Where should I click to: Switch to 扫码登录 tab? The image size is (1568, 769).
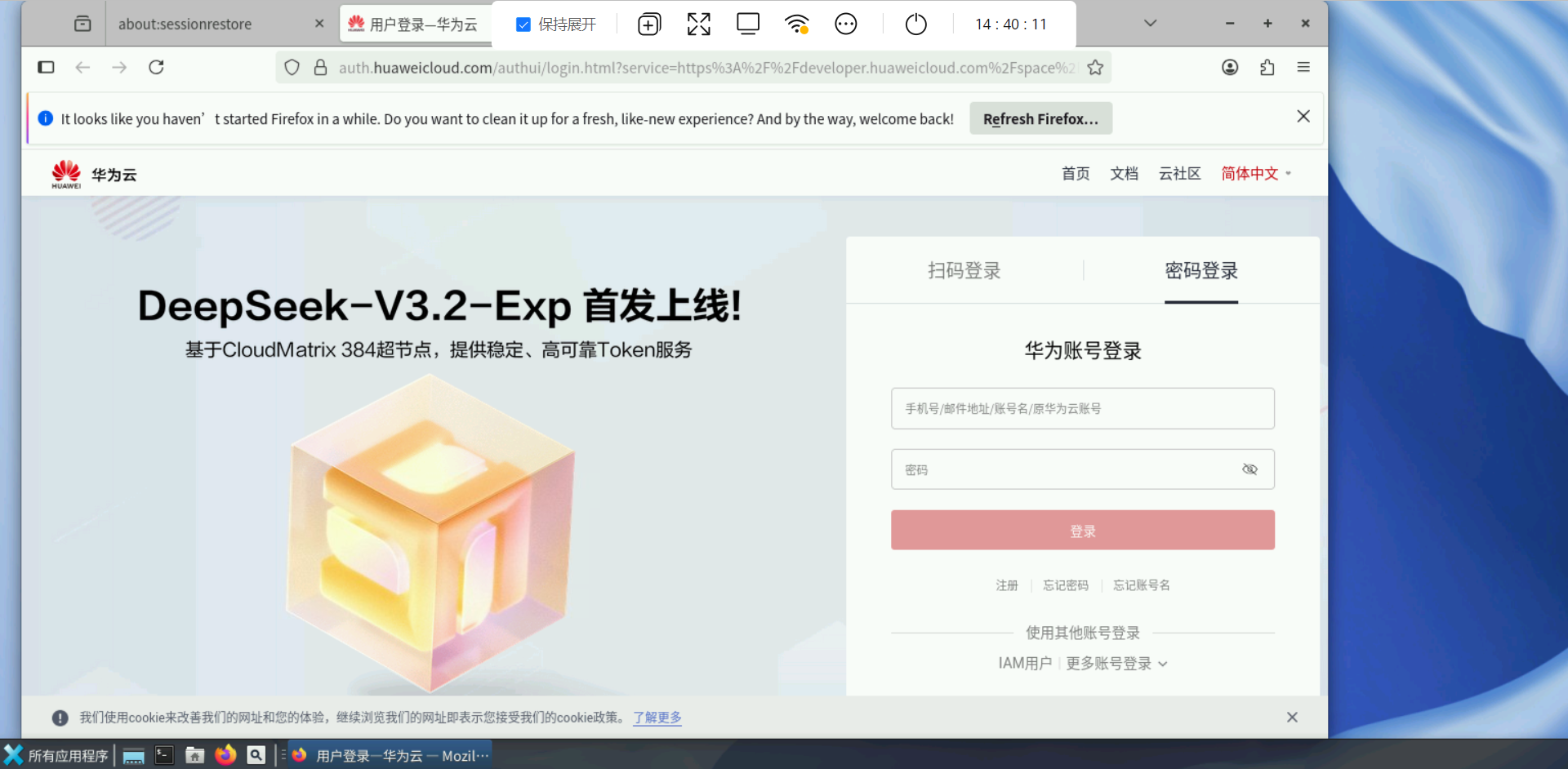click(x=964, y=271)
